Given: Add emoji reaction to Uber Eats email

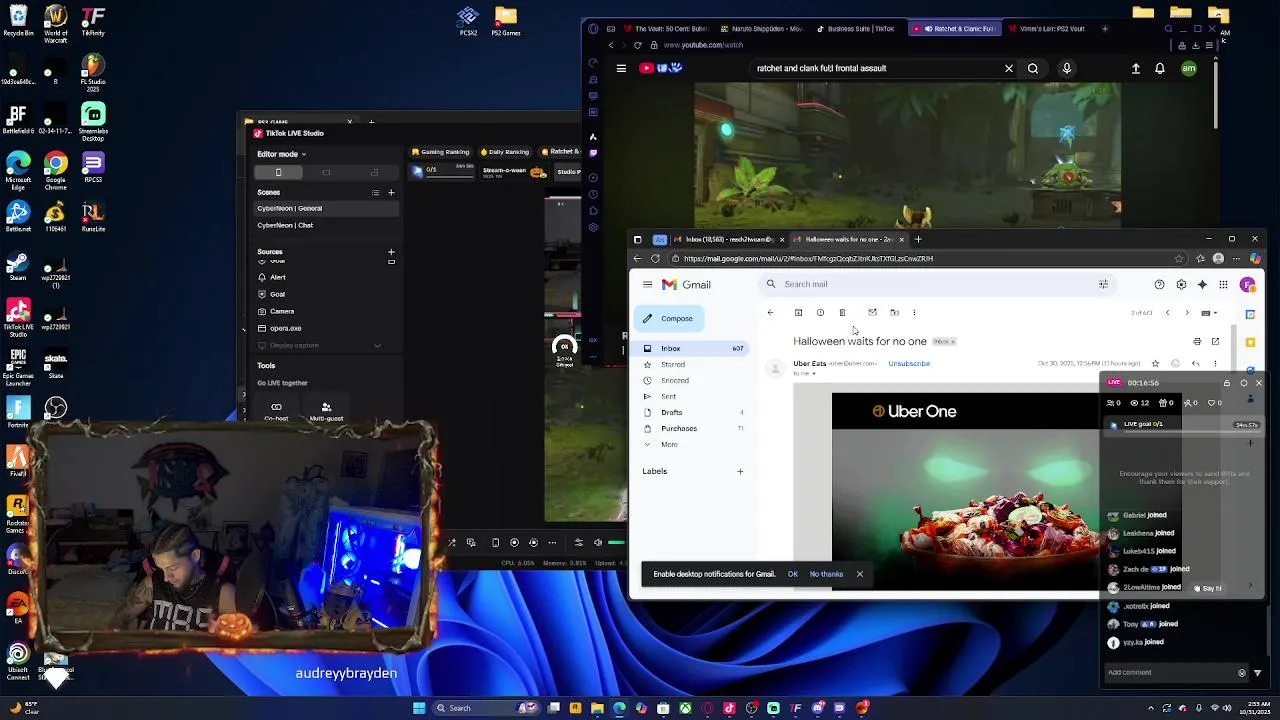Looking at the screenshot, I should pyautogui.click(x=1175, y=364).
